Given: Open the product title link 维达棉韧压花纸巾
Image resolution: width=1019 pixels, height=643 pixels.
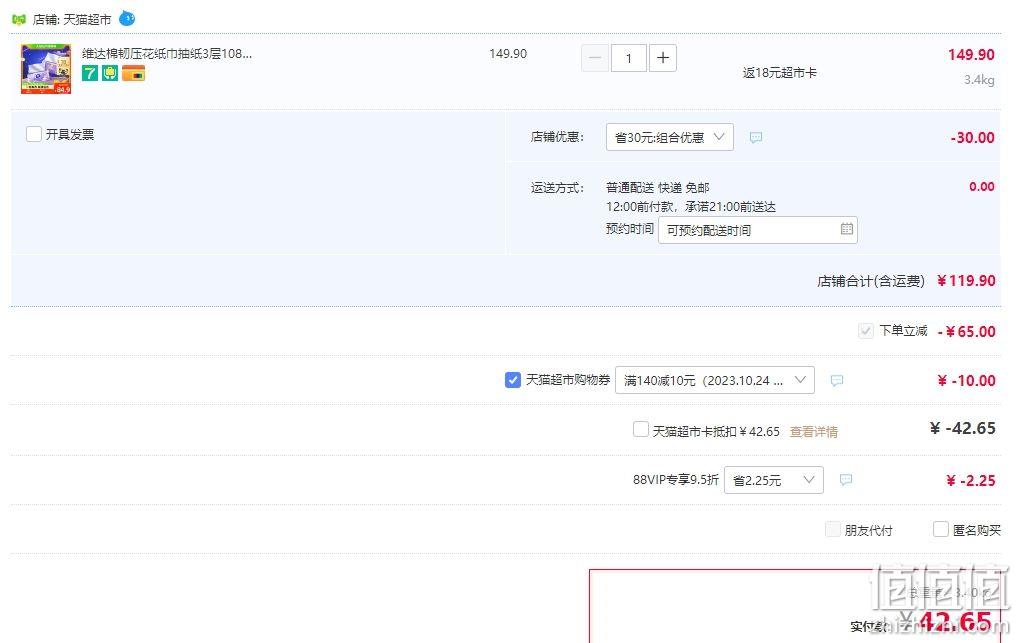Looking at the screenshot, I should 167,53.
